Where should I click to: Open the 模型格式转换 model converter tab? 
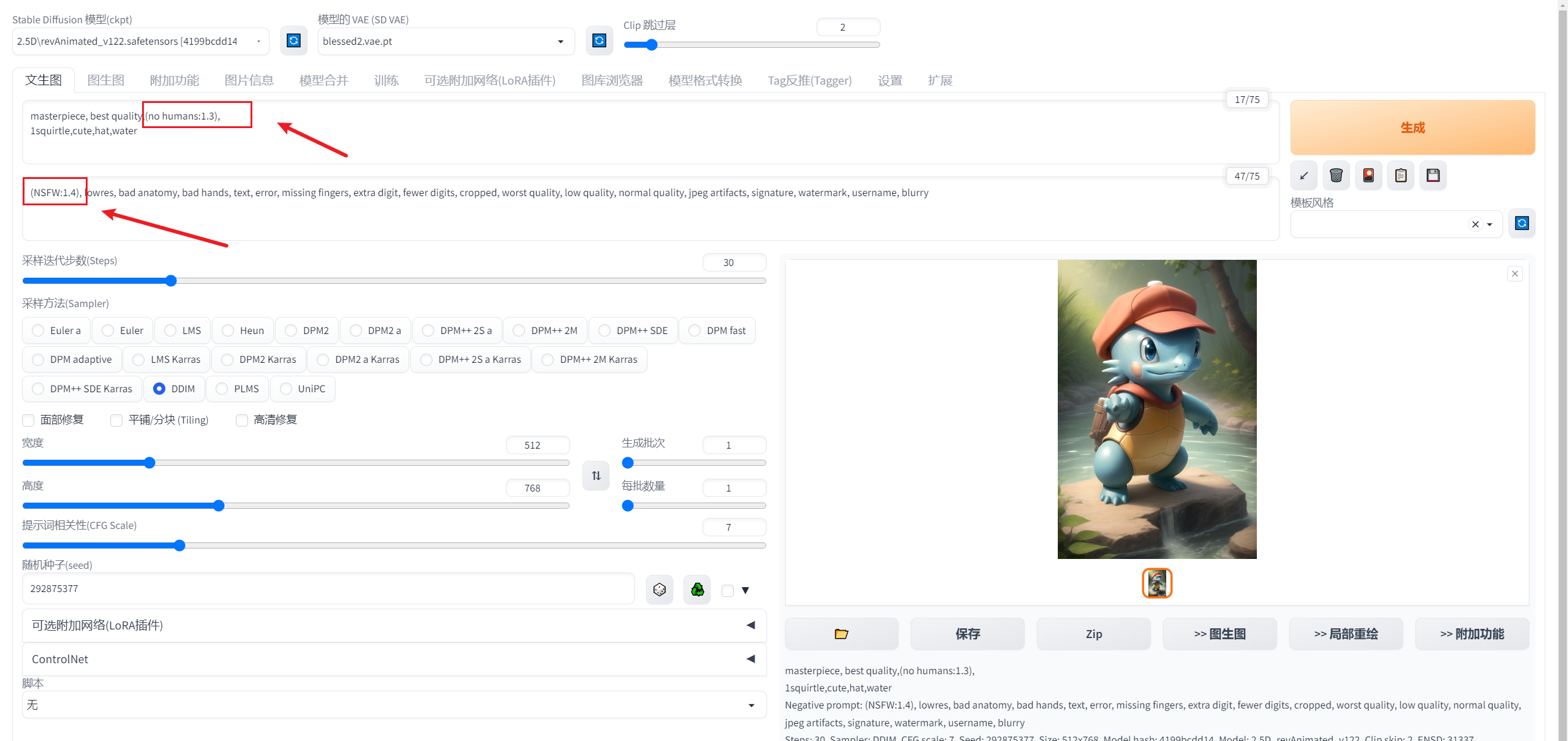706,80
